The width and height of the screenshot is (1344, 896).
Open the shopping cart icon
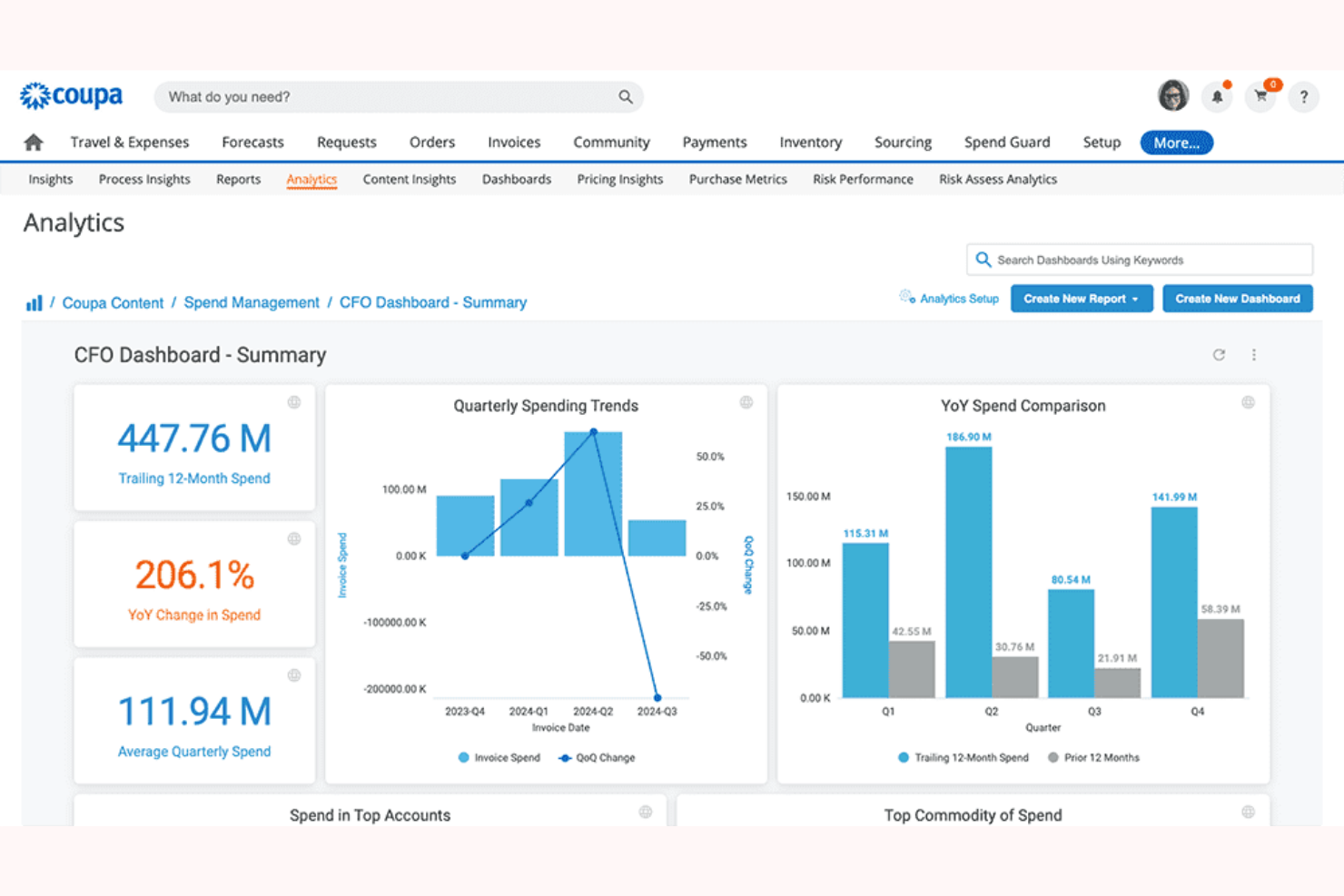click(1260, 96)
